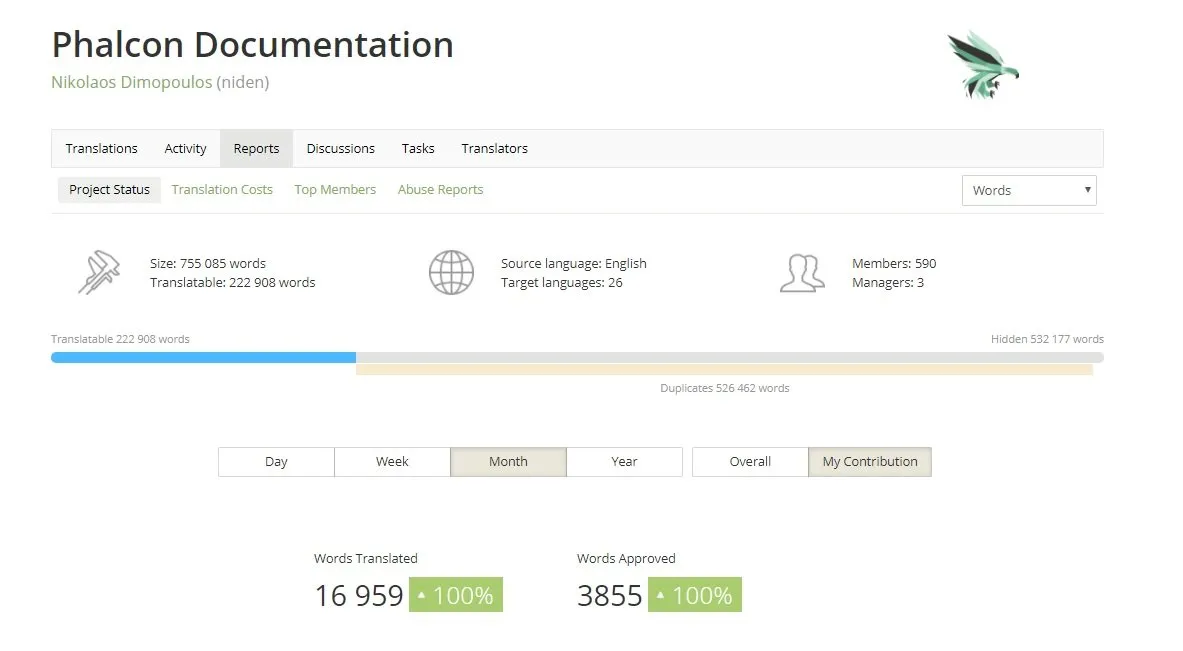Switch period to Day
Viewport: 1183px width, 651px height.
(x=276, y=462)
